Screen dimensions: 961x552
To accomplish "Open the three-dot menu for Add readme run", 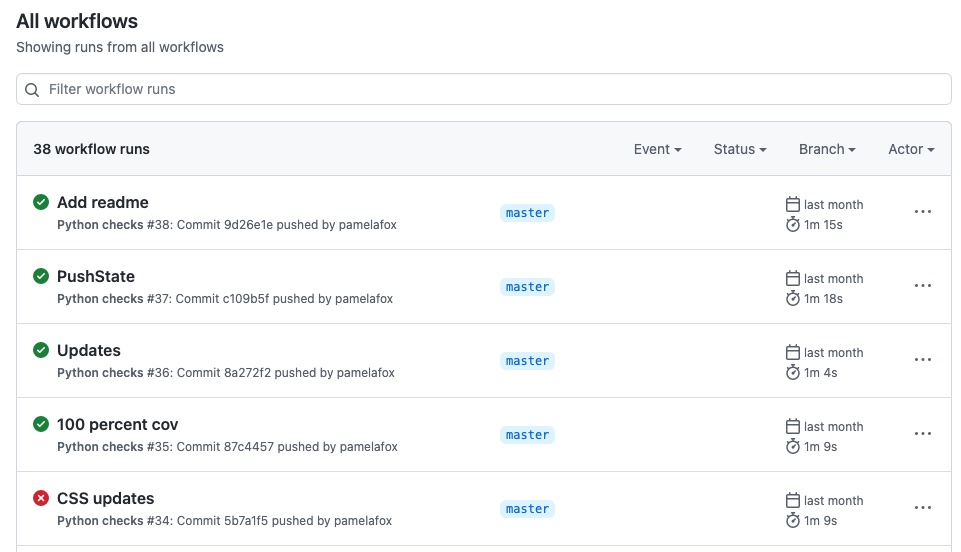I will (x=922, y=212).
